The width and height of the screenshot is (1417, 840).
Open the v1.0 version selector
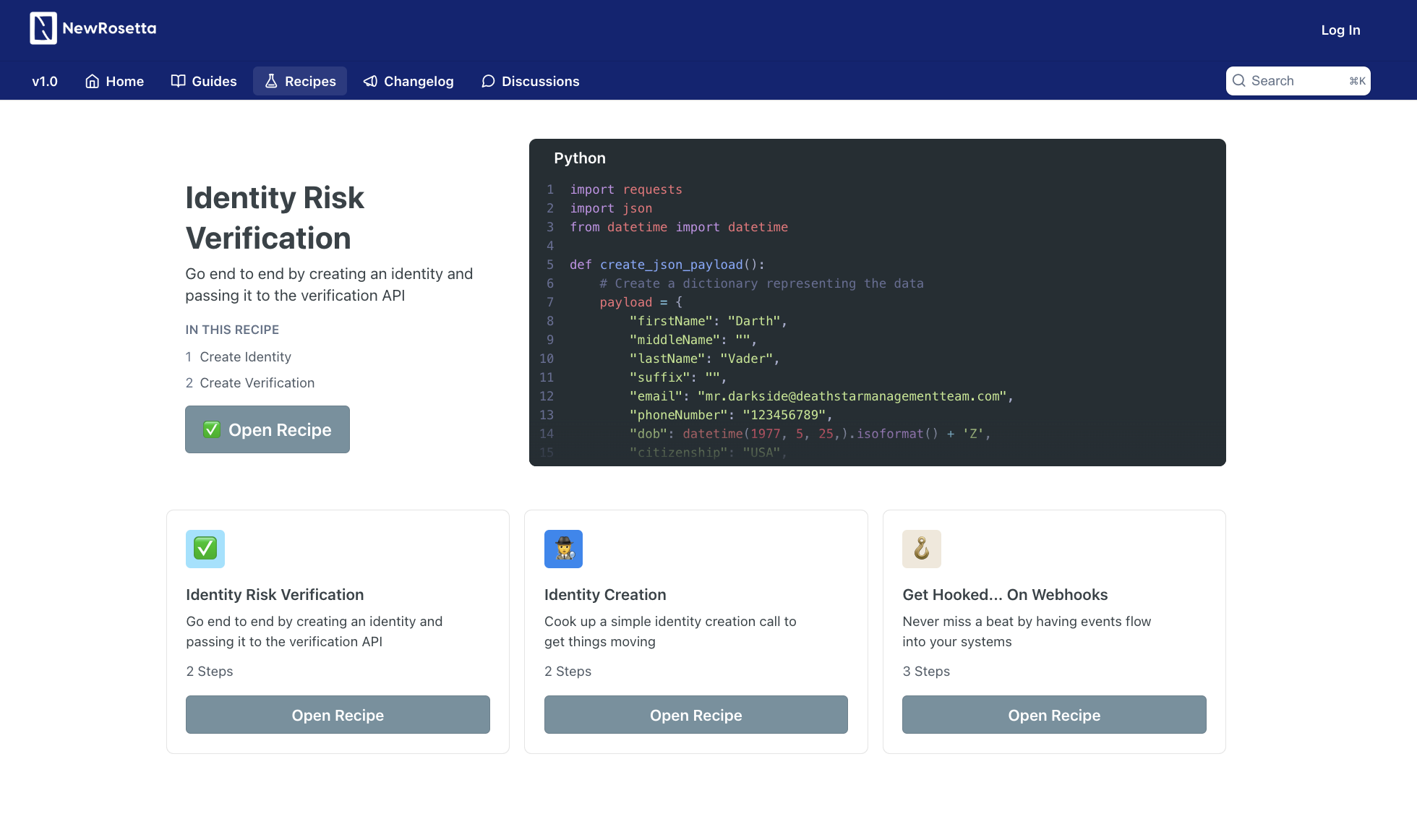click(45, 81)
